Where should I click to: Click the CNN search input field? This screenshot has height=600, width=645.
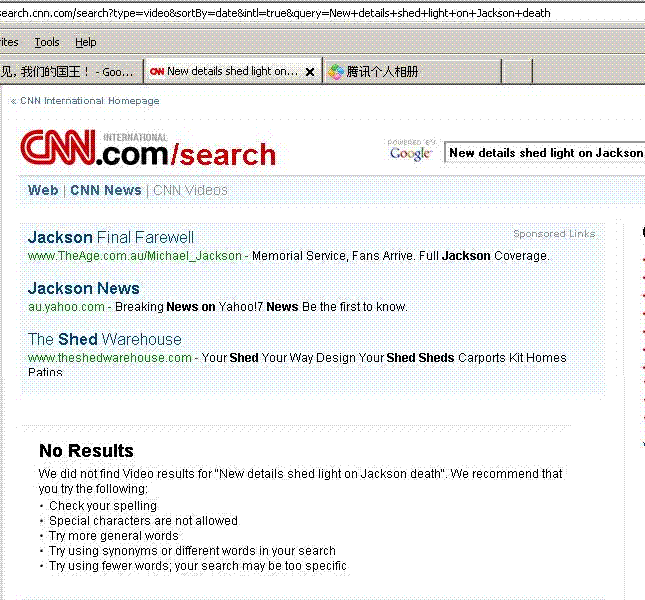point(545,153)
